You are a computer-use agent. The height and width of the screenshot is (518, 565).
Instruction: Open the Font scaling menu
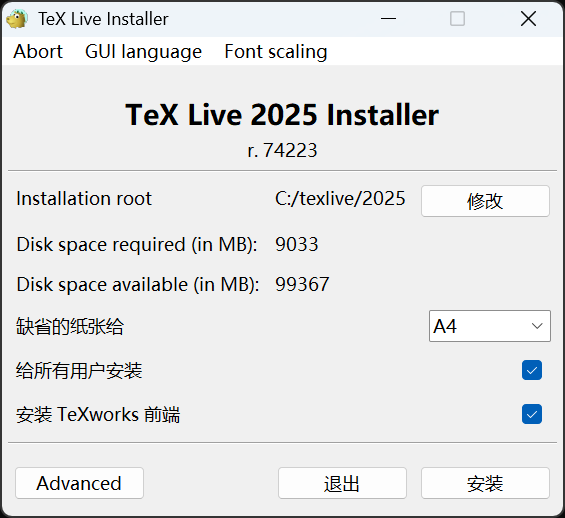(276, 52)
